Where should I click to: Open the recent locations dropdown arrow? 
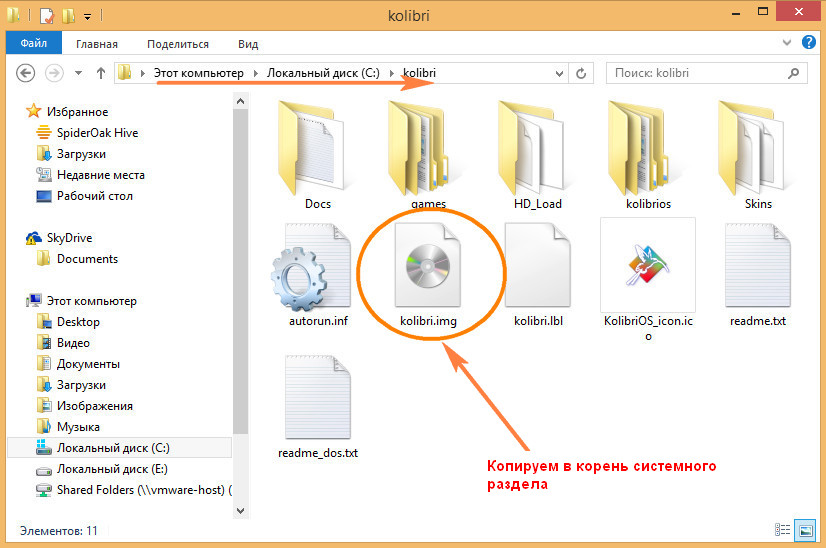point(78,73)
